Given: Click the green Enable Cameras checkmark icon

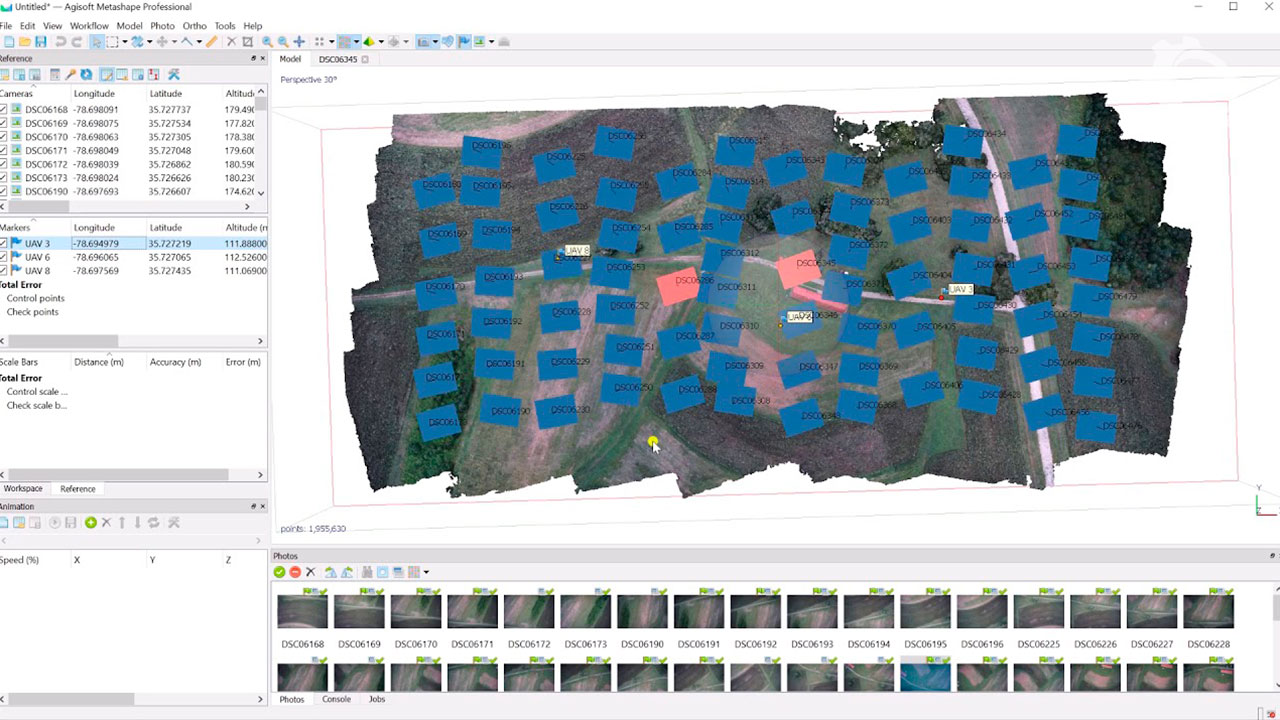Looking at the screenshot, I should (279, 572).
